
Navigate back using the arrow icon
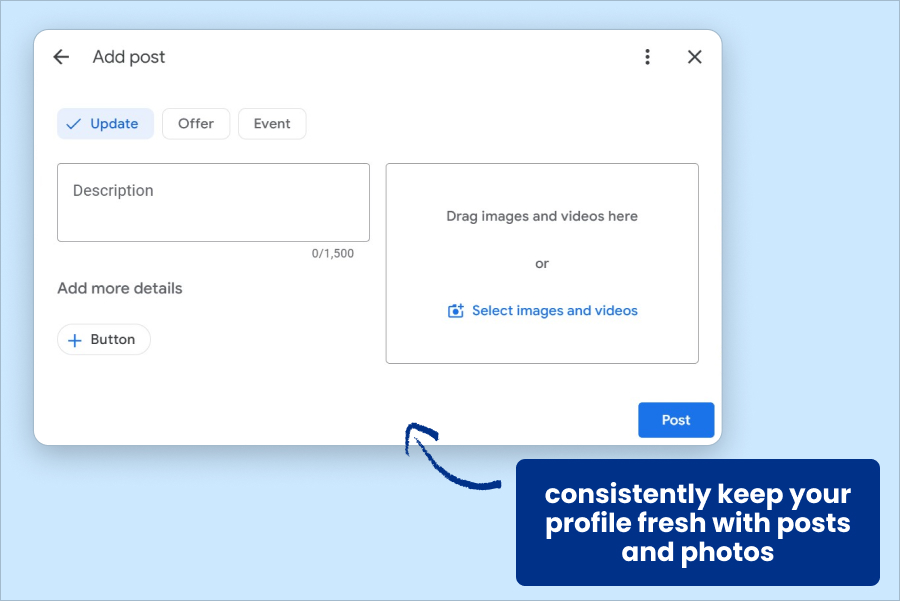coord(61,57)
